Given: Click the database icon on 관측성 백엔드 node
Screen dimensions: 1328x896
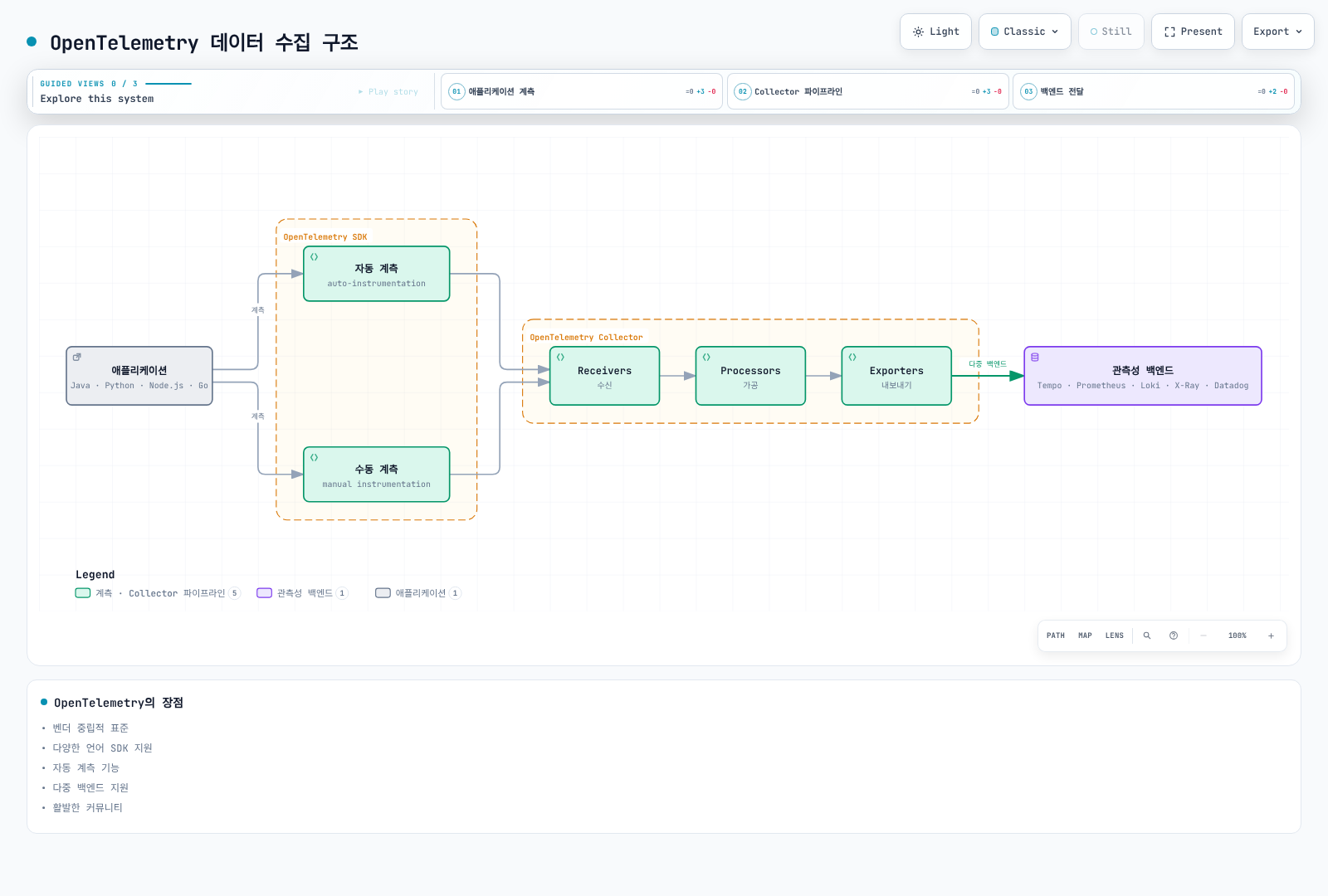Looking at the screenshot, I should [1035, 358].
